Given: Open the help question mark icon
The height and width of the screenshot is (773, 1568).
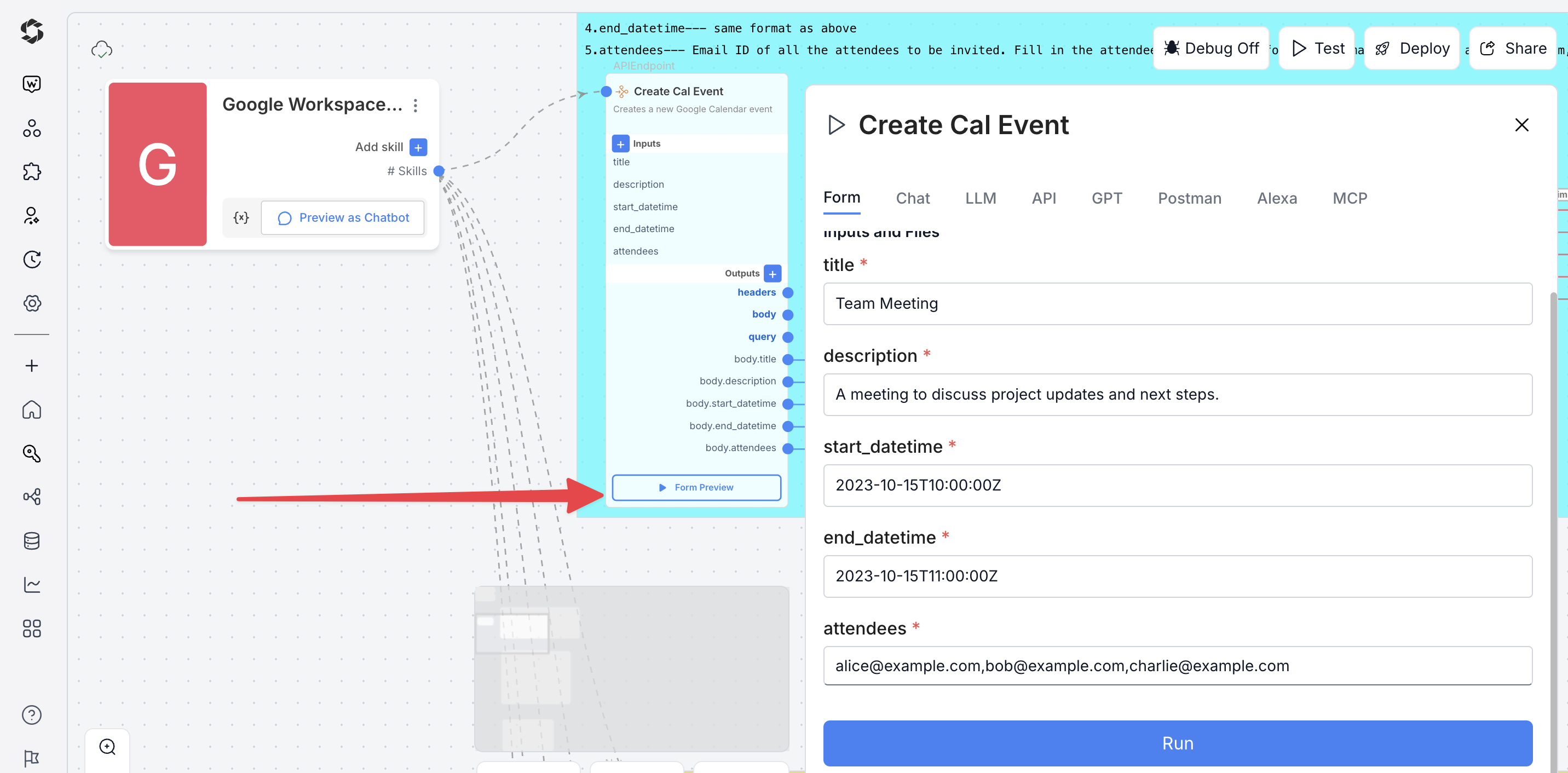Looking at the screenshot, I should pyautogui.click(x=32, y=714).
